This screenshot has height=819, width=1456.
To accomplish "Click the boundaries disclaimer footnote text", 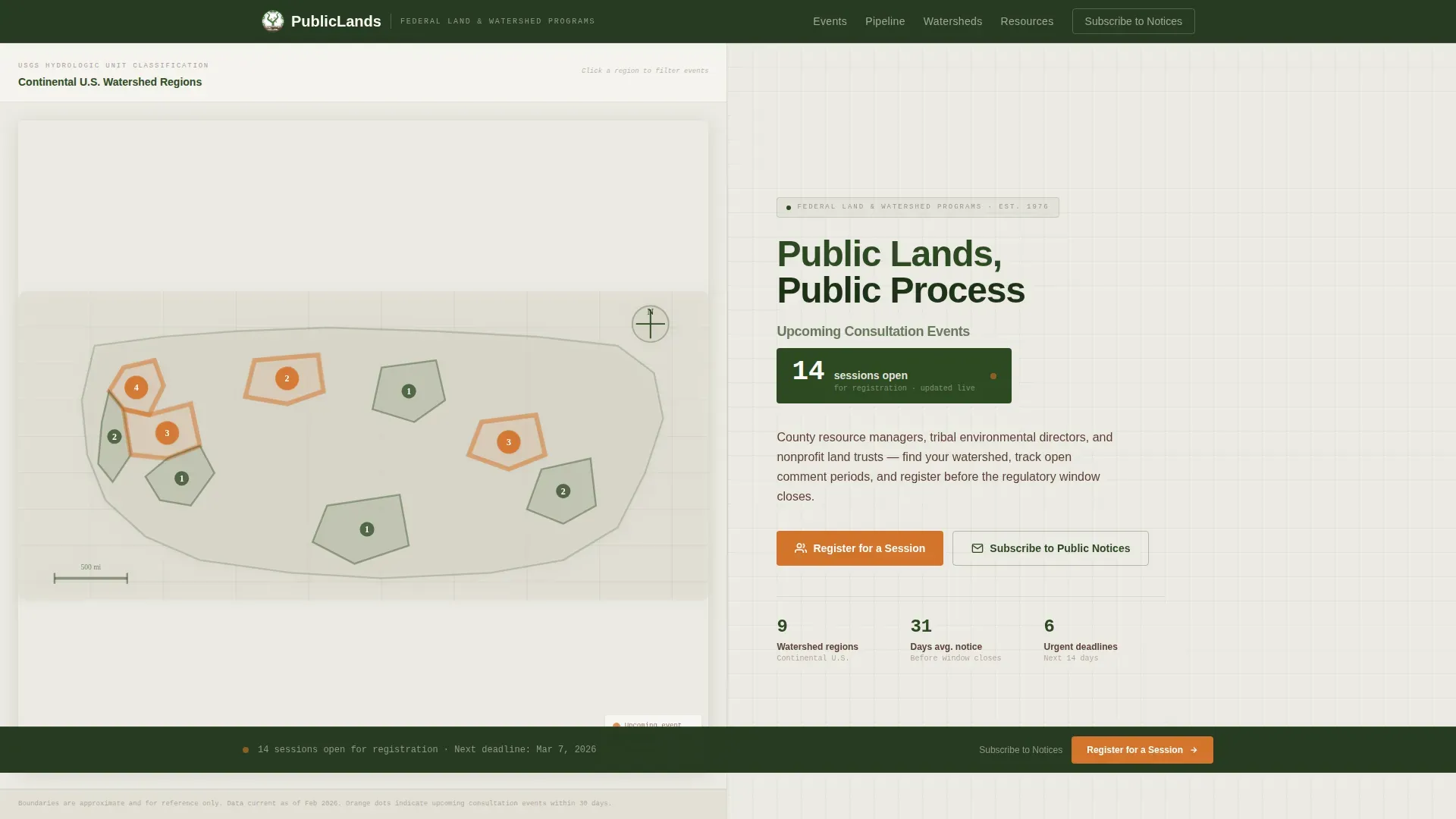I will pyautogui.click(x=315, y=803).
